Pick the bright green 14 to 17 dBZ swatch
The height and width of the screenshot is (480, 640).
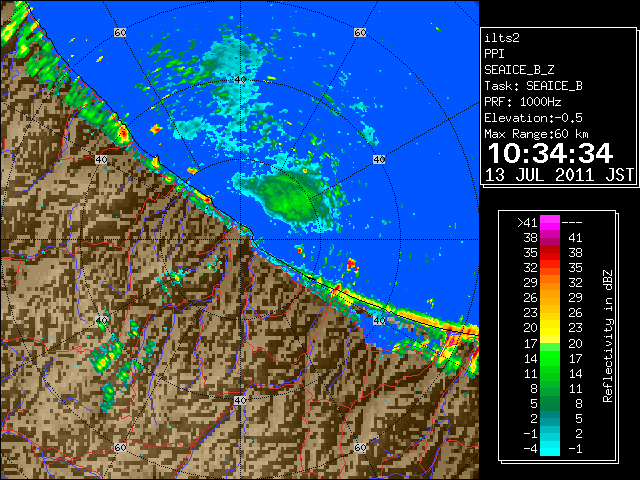[x=550, y=358]
